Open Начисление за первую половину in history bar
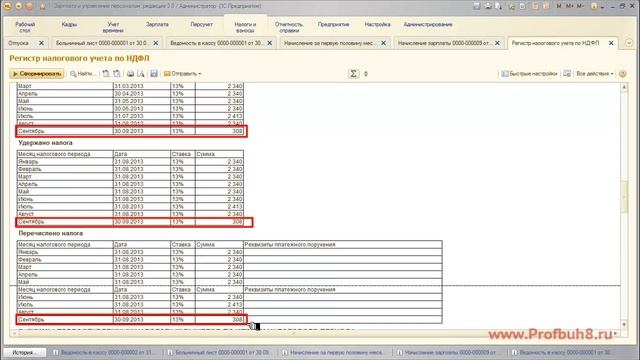640x360 pixels. coord(334,352)
